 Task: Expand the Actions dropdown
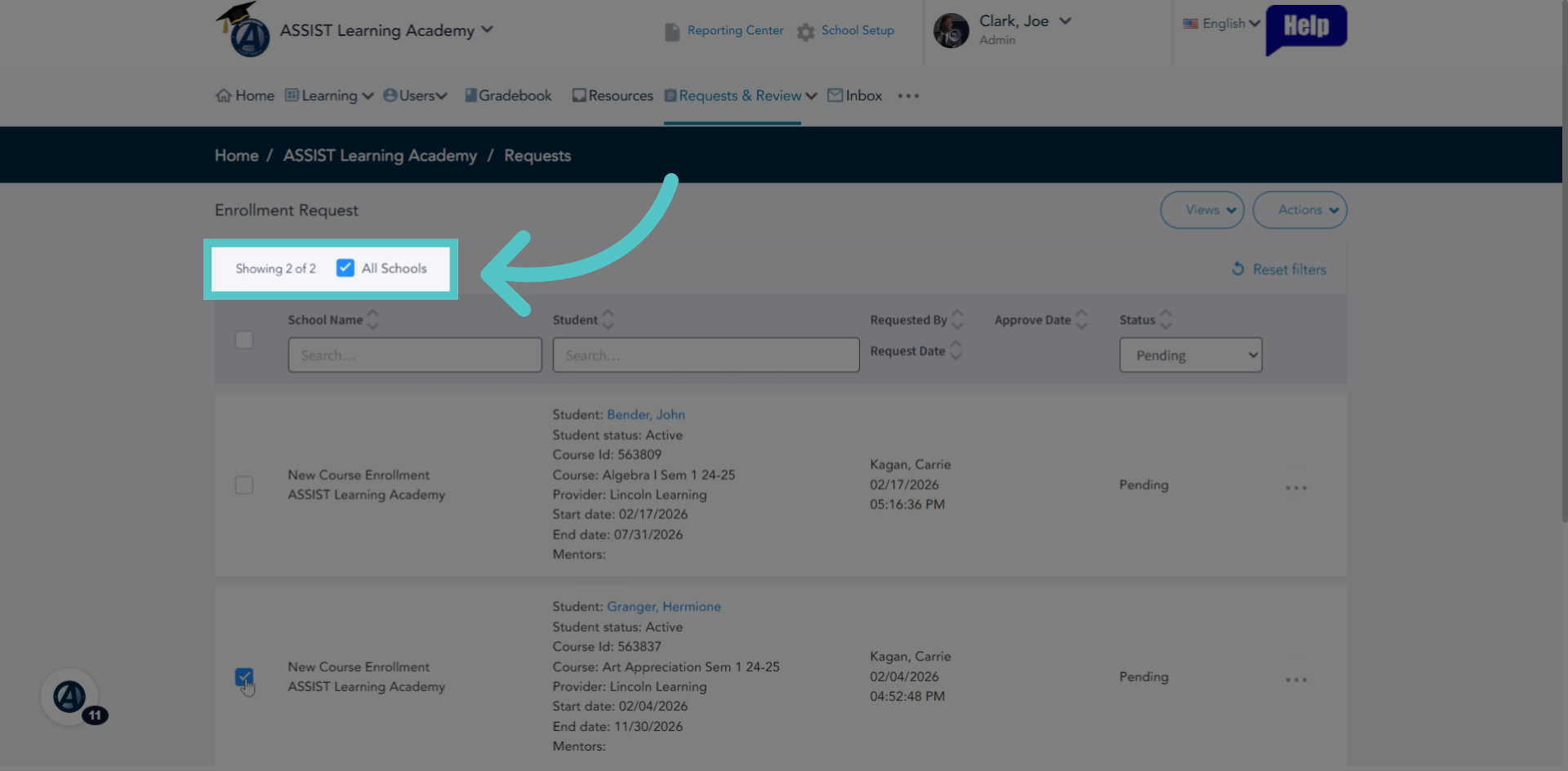(1300, 210)
